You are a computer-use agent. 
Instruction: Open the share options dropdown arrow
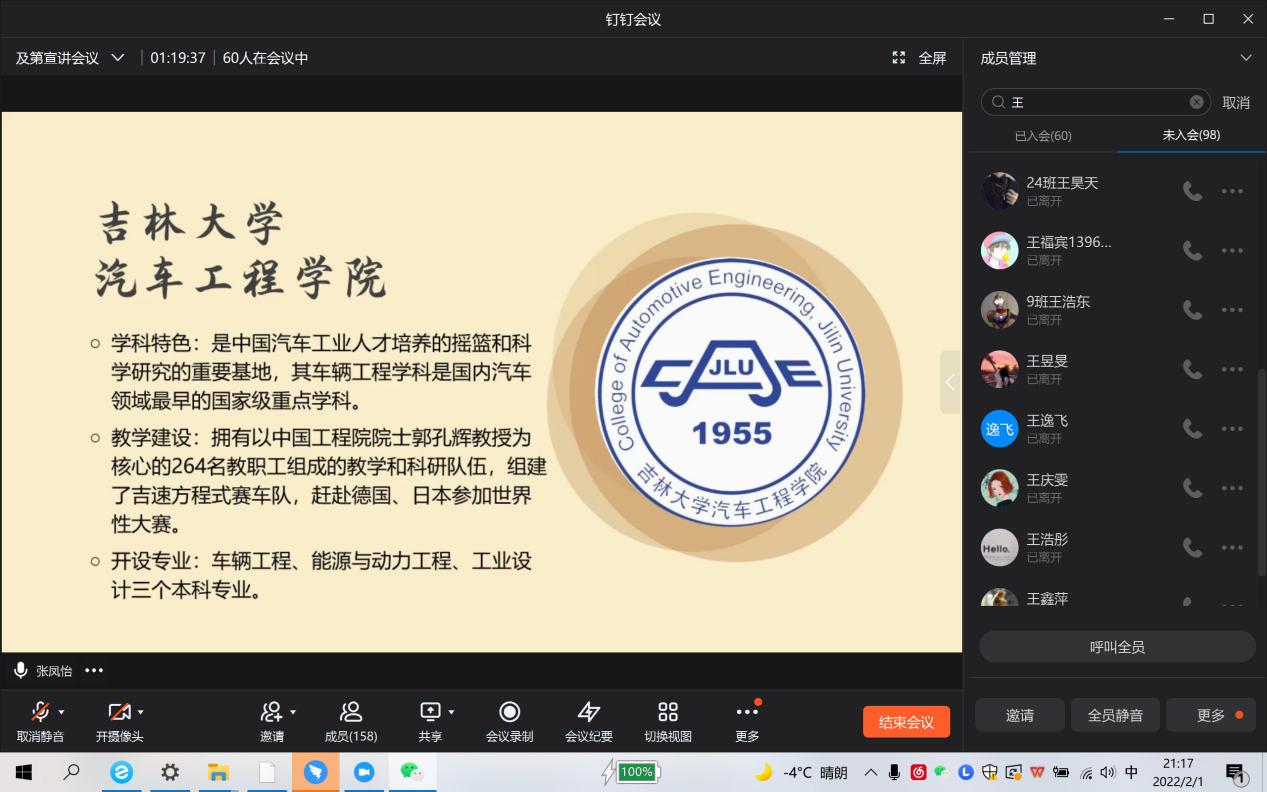pos(452,712)
